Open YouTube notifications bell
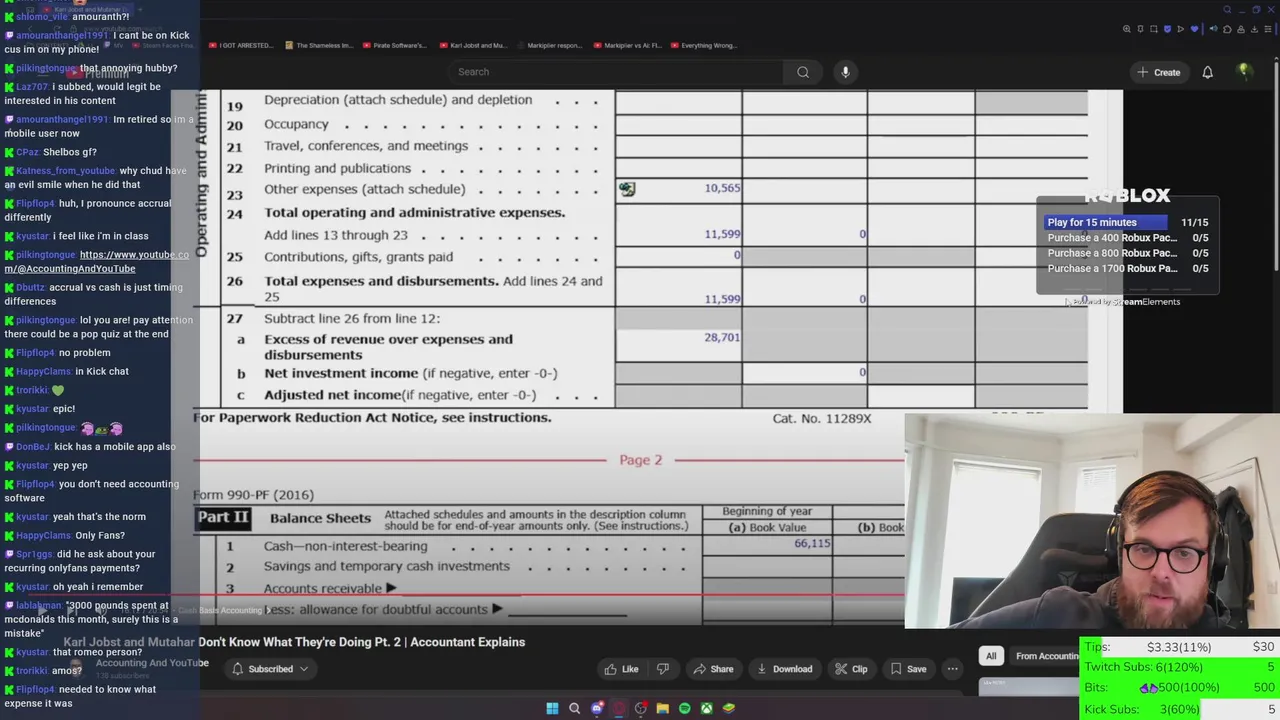 click(x=1207, y=72)
